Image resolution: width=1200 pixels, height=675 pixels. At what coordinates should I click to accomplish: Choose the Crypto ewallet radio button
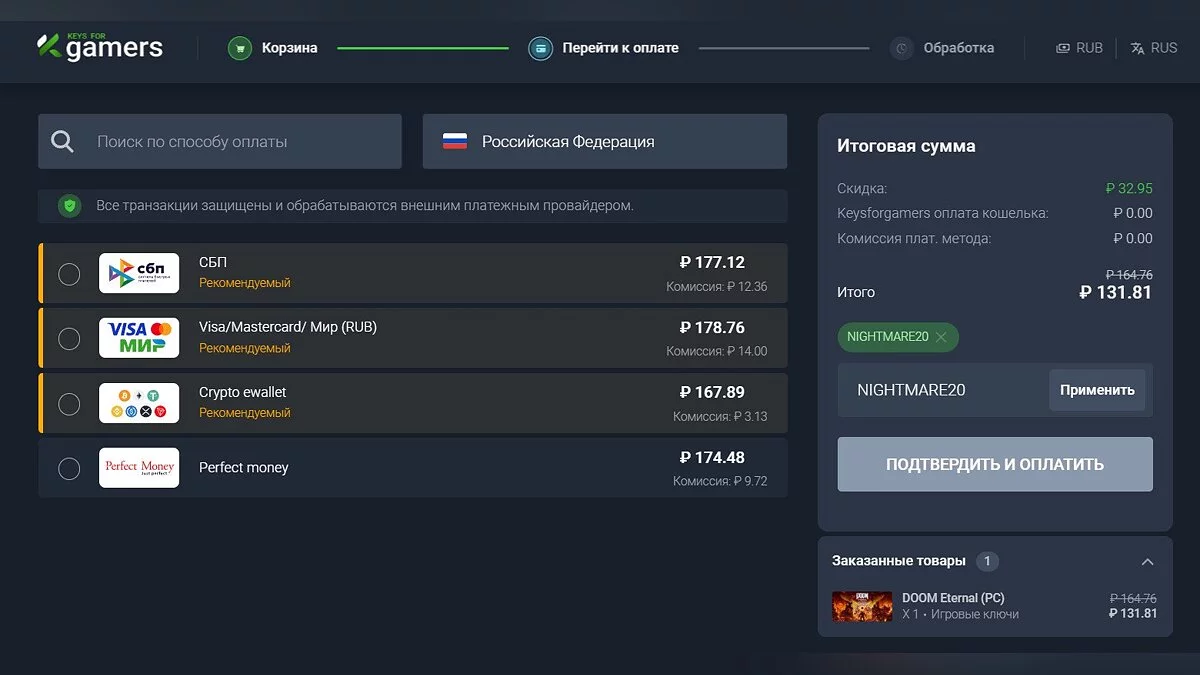(x=69, y=404)
